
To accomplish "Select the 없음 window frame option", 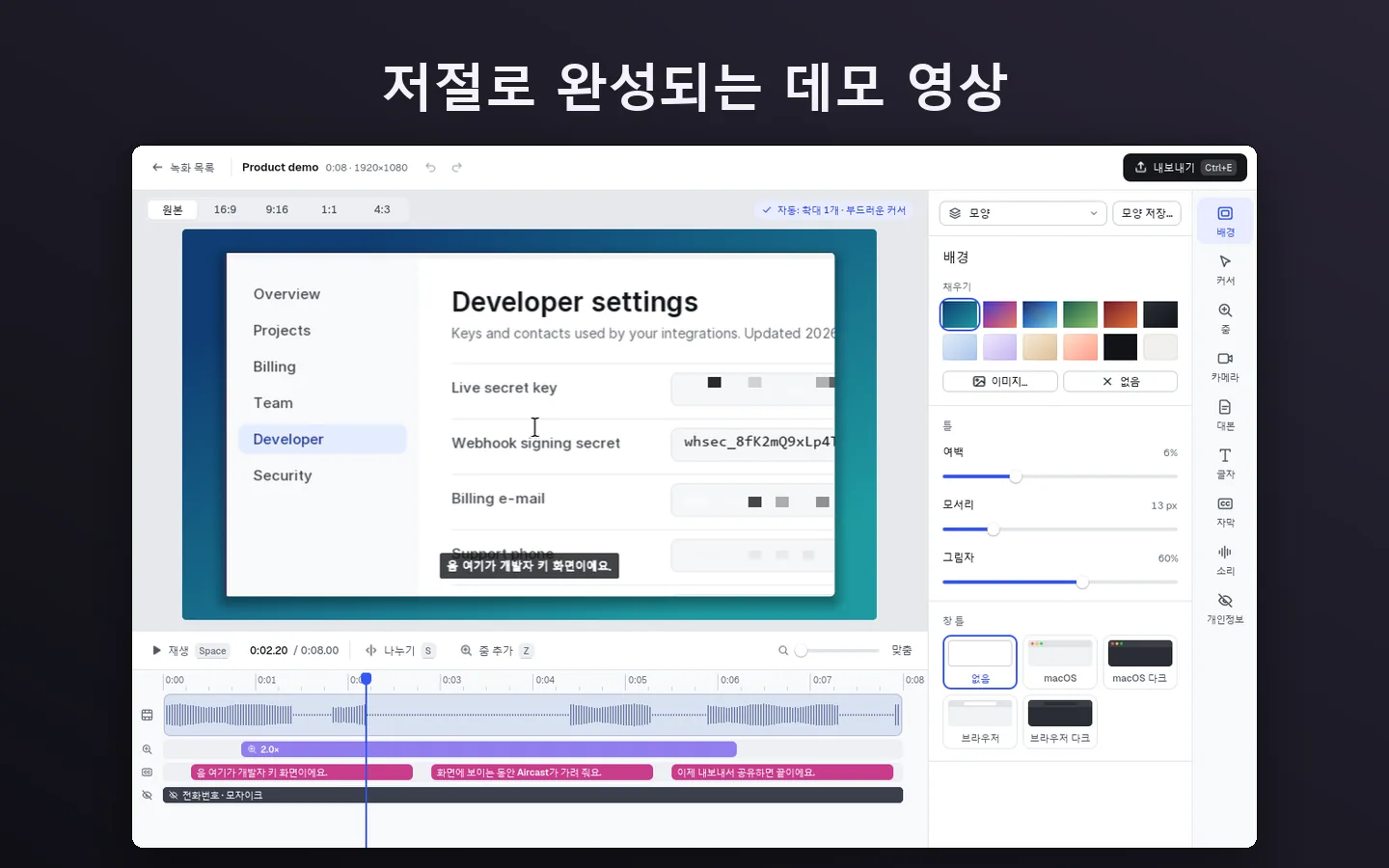I will click(x=980, y=662).
